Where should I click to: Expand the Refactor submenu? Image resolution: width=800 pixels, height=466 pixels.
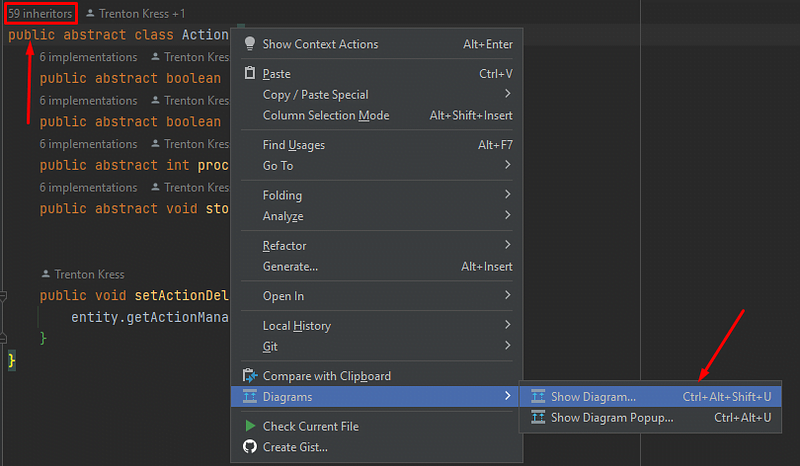[377, 246]
